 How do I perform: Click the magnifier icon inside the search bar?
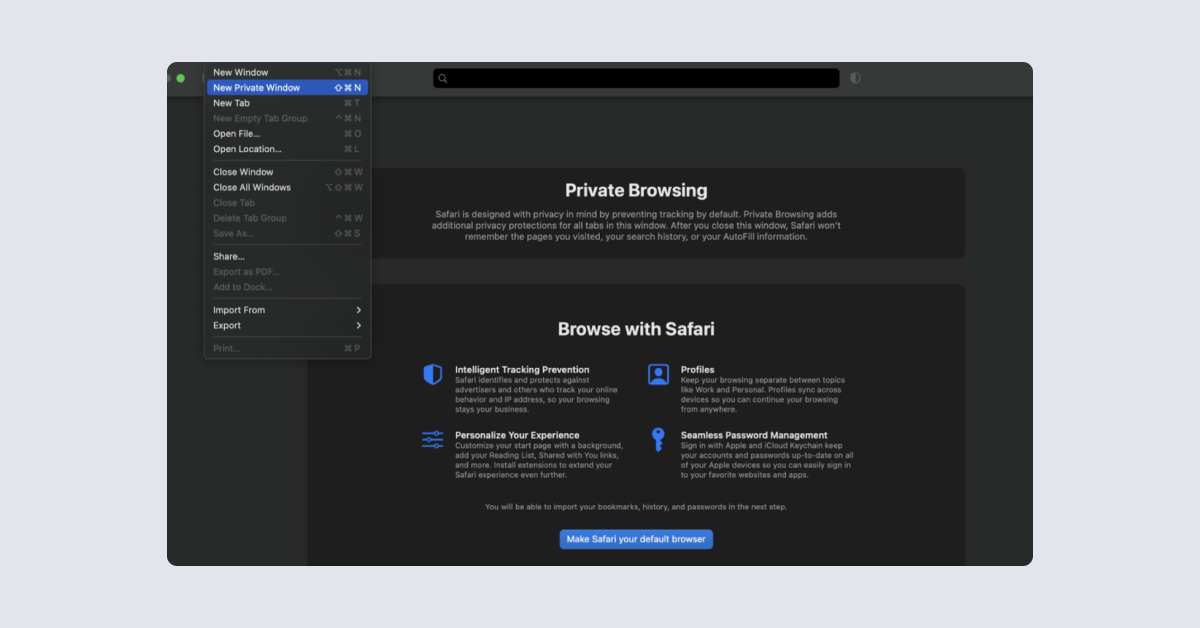point(443,77)
